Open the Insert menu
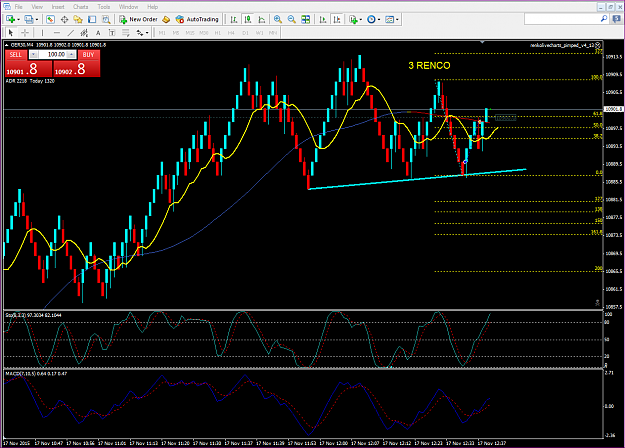The width and height of the screenshot is (625, 448). click(x=58, y=7)
